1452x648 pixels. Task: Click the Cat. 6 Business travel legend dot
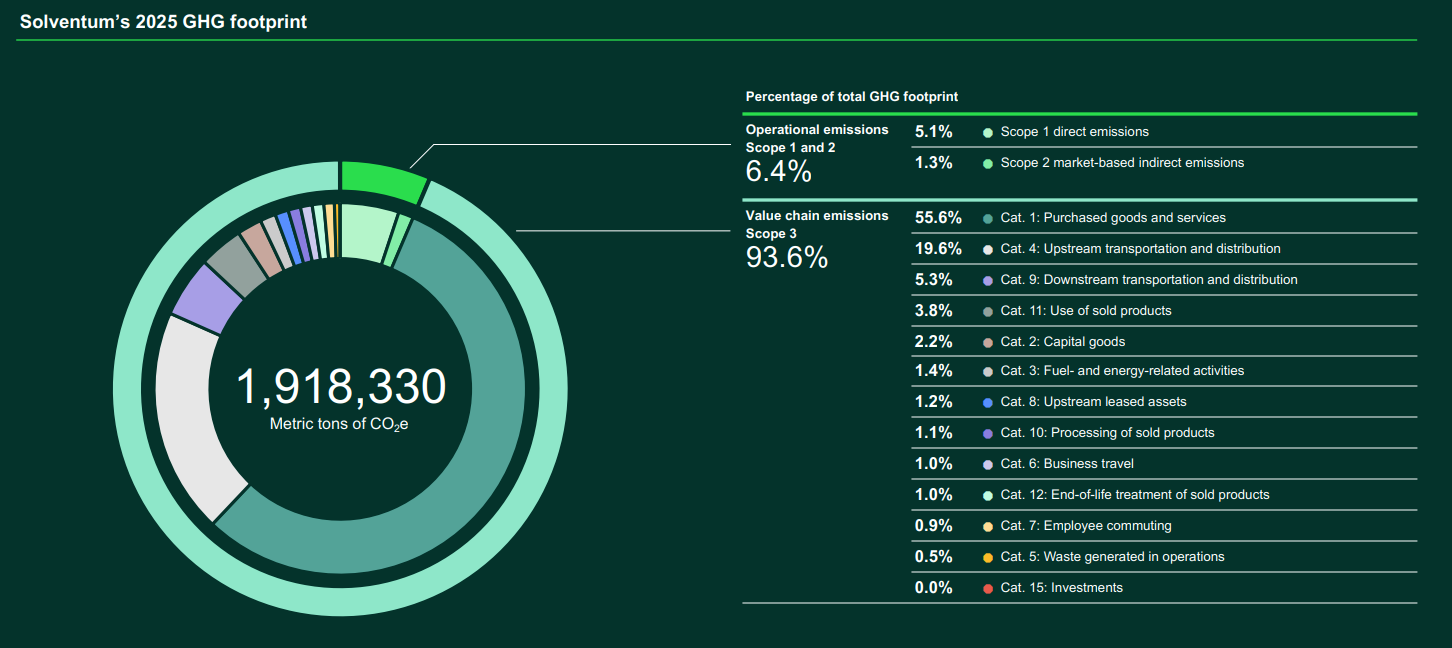pos(988,464)
